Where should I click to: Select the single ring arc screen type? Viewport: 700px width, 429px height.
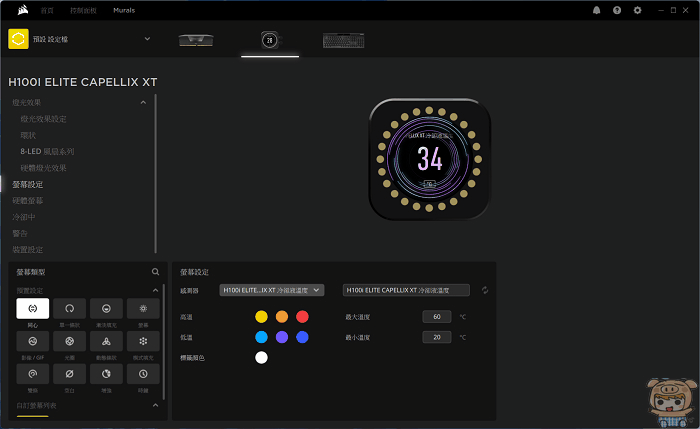point(70,308)
